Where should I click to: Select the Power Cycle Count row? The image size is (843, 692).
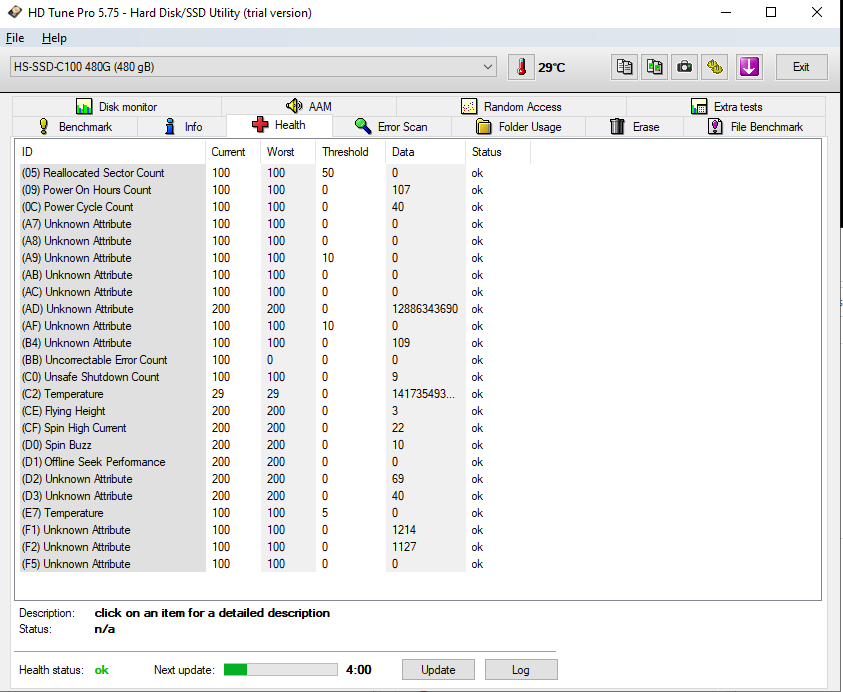click(273, 207)
